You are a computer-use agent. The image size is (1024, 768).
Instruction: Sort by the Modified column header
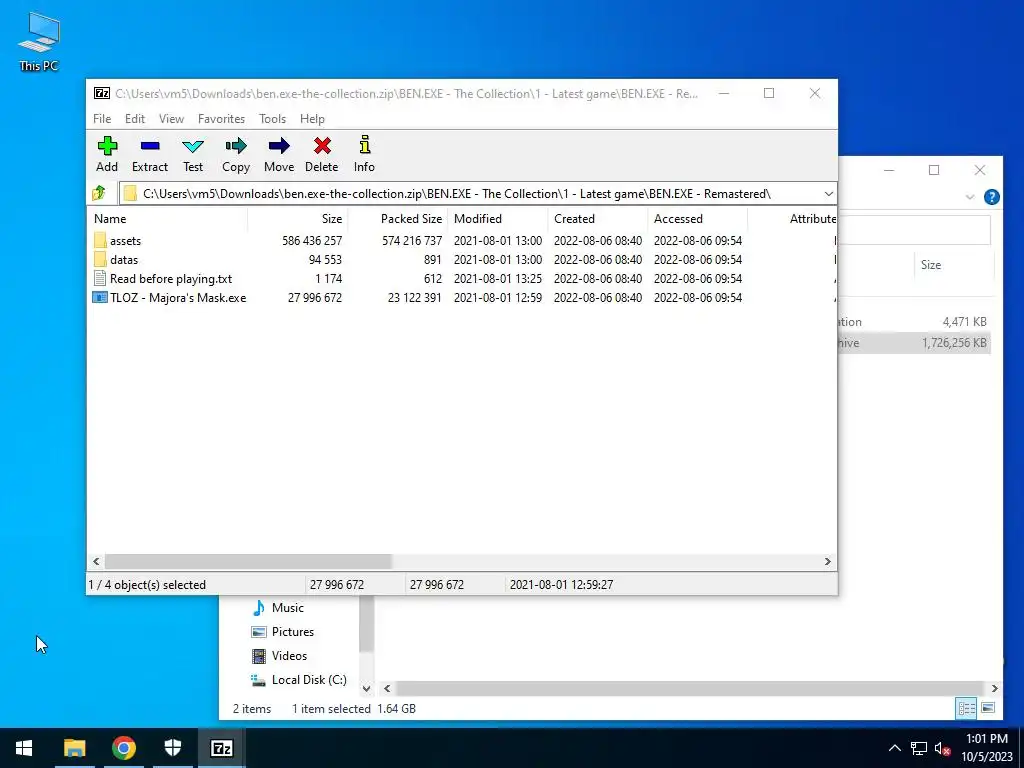498,219
